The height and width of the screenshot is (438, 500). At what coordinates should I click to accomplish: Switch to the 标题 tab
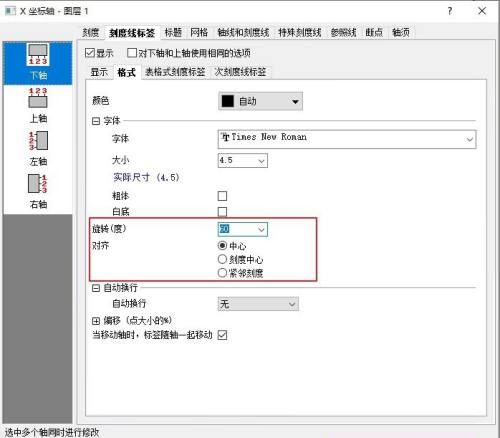point(173,32)
